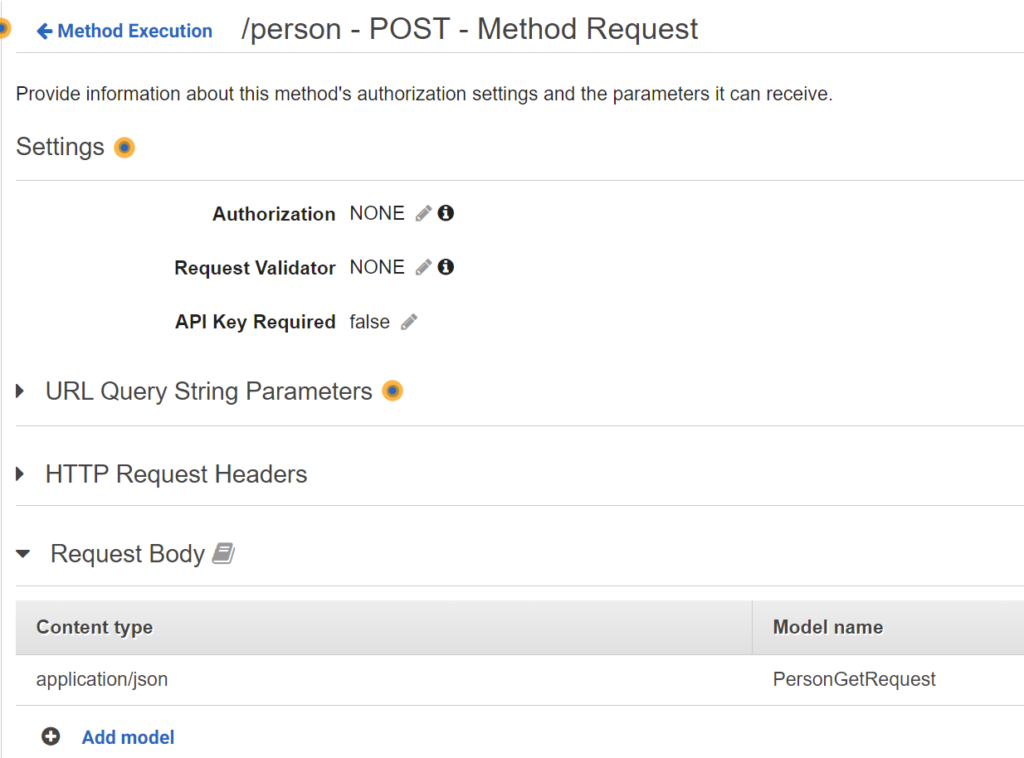
Task: Open Request Body documentation book icon
Action: 223,553
